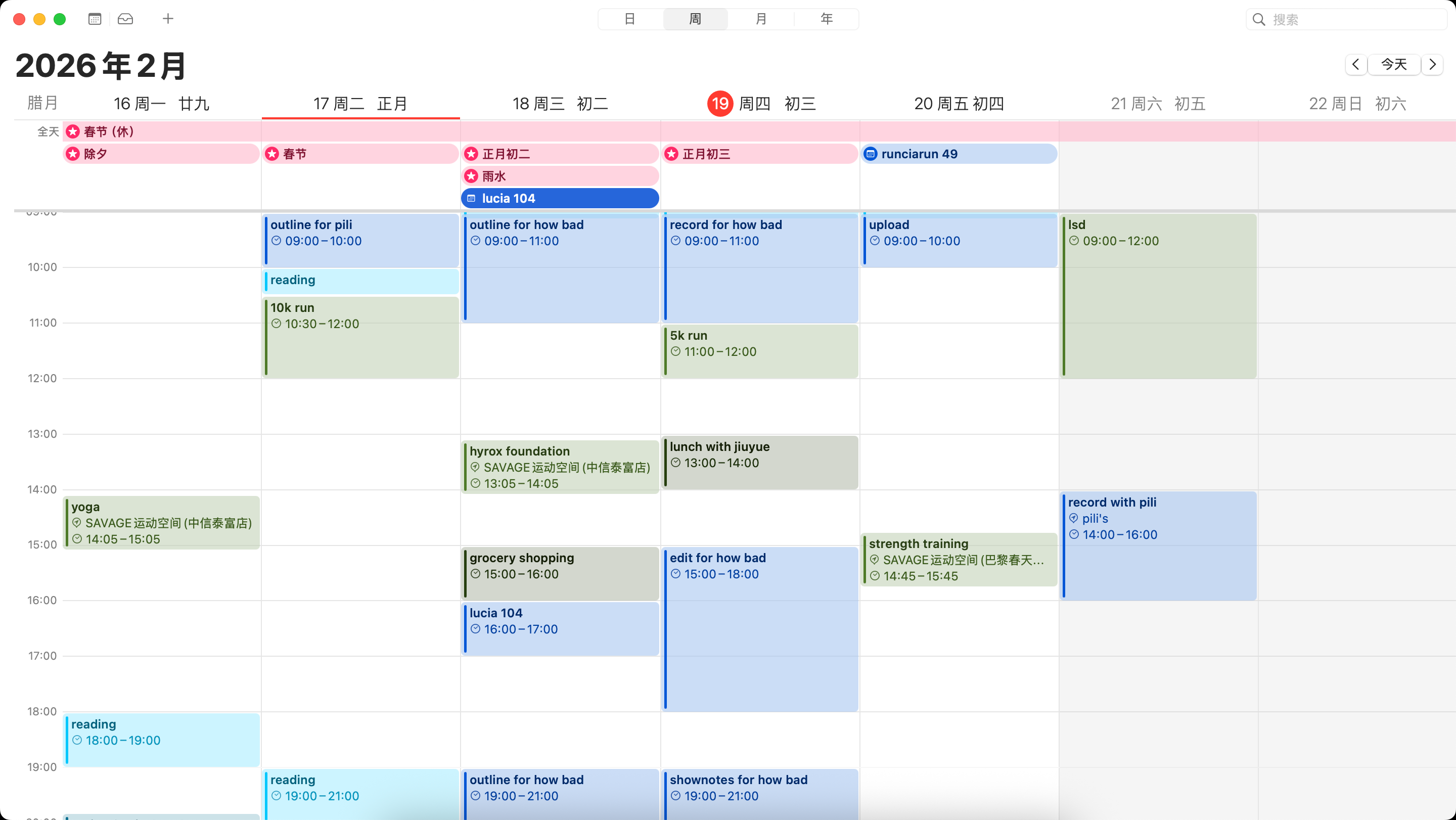Click the star icon on 除夕 event
The width and height of the screenshot is (1456, 820).
pyautogui.click(x=73, y=154)
